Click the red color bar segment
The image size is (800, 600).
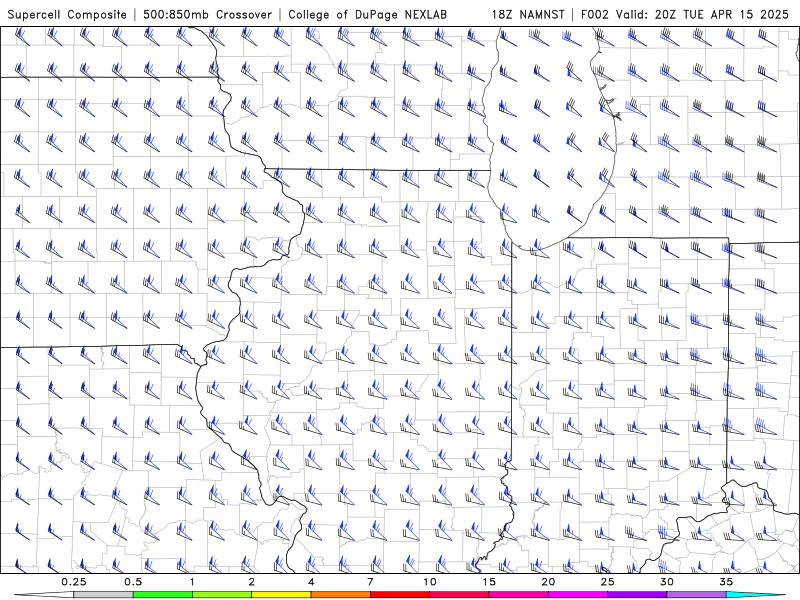[399, 595]
